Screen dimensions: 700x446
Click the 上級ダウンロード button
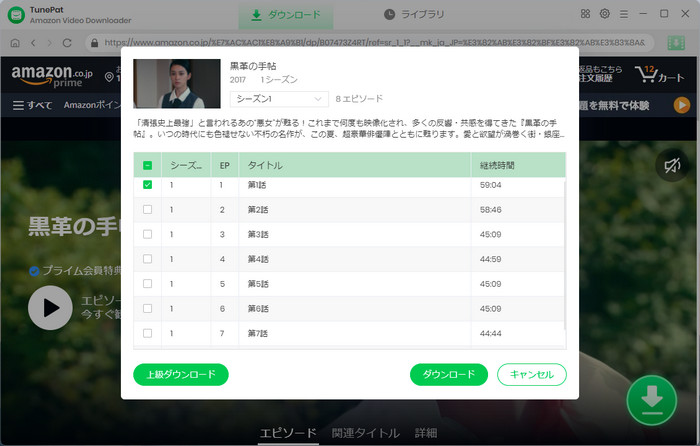(x=181, y=374)
